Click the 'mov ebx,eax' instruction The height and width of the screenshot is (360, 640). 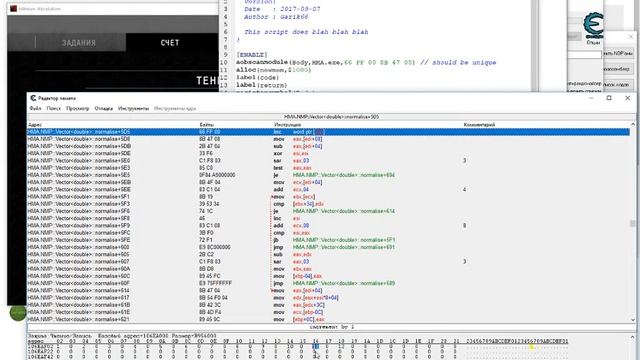click(293, 269)
